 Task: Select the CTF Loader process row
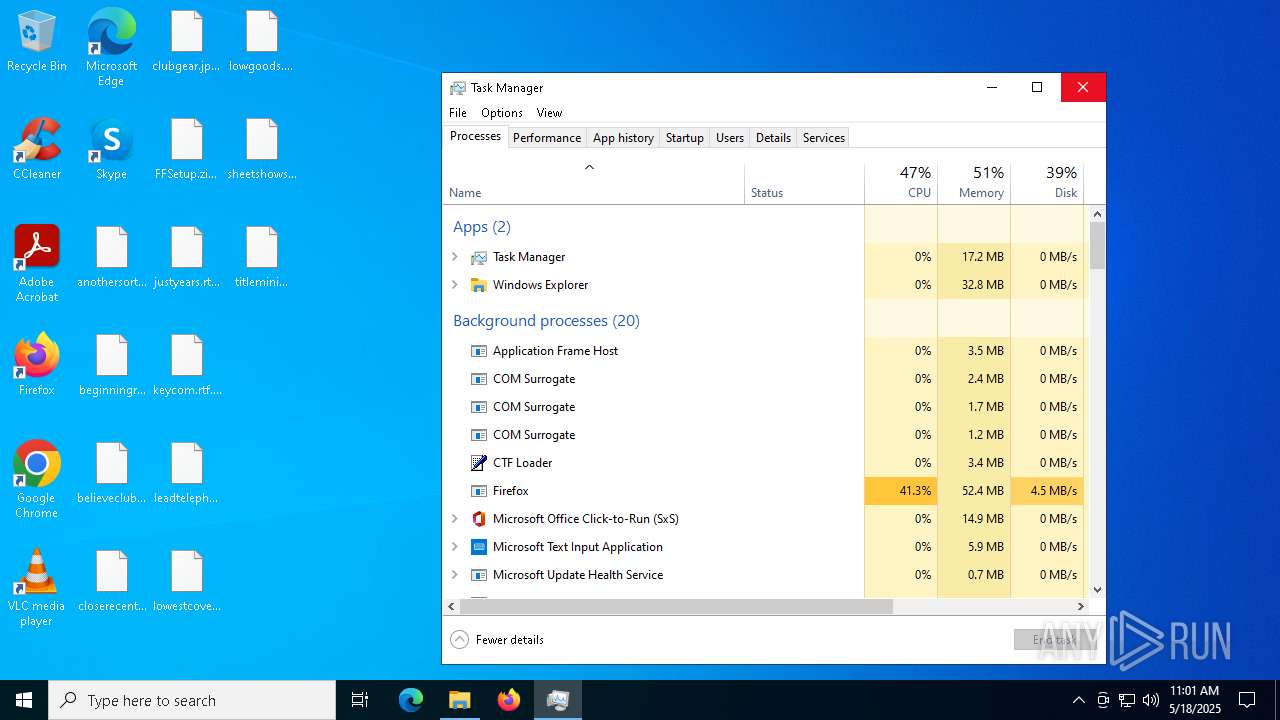click(x=765, y=463)
